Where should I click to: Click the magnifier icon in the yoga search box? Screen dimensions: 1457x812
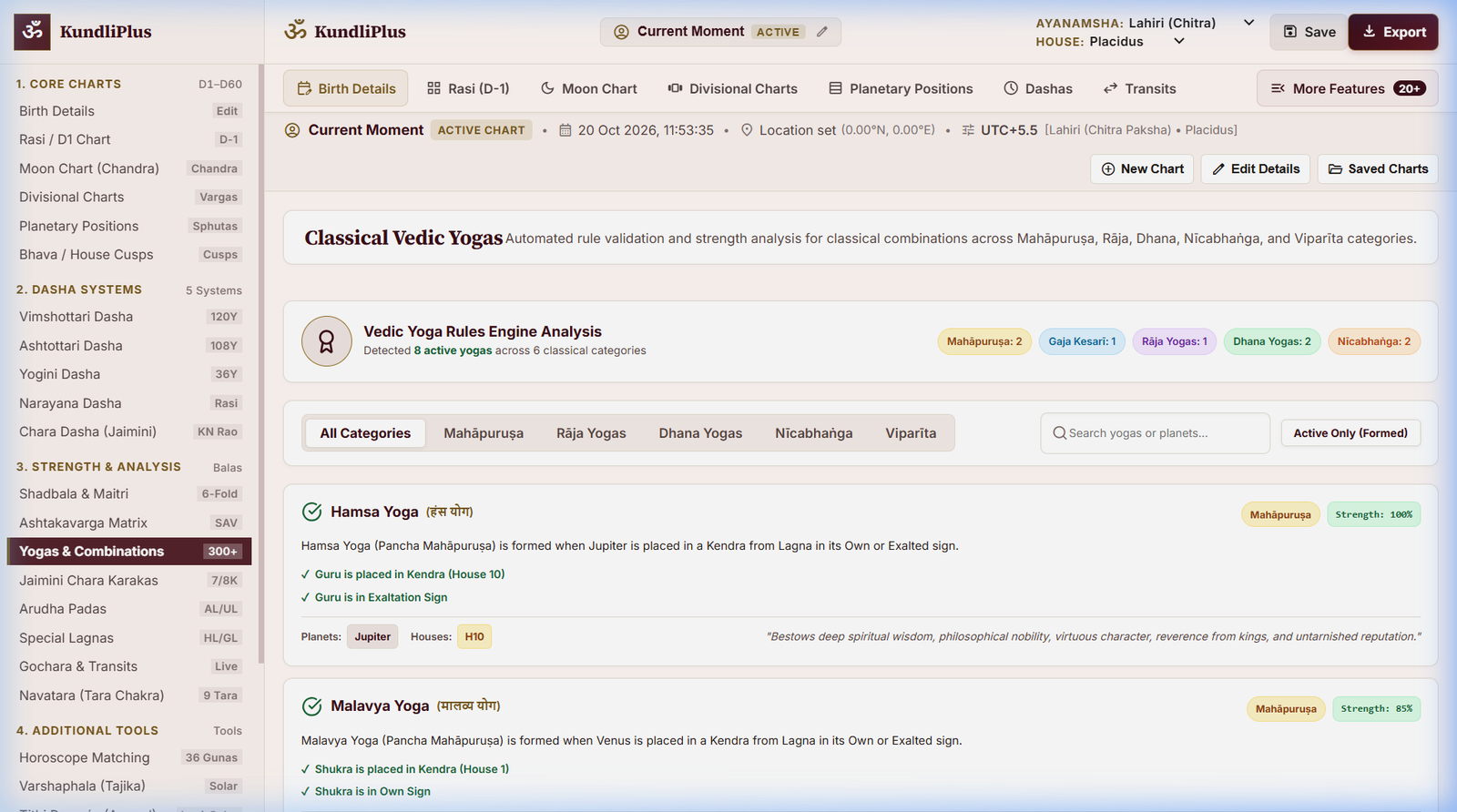point(1060,433)
